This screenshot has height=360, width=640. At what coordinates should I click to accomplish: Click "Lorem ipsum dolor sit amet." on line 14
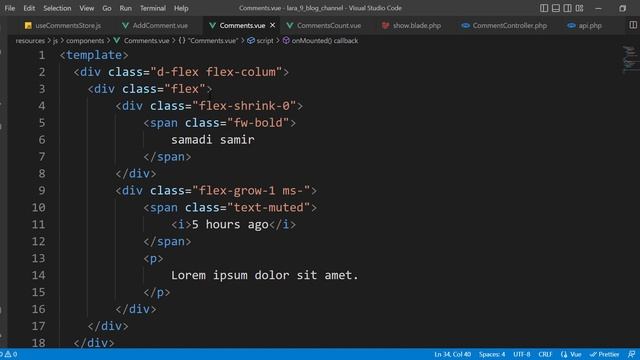click(x=264, y=276)
